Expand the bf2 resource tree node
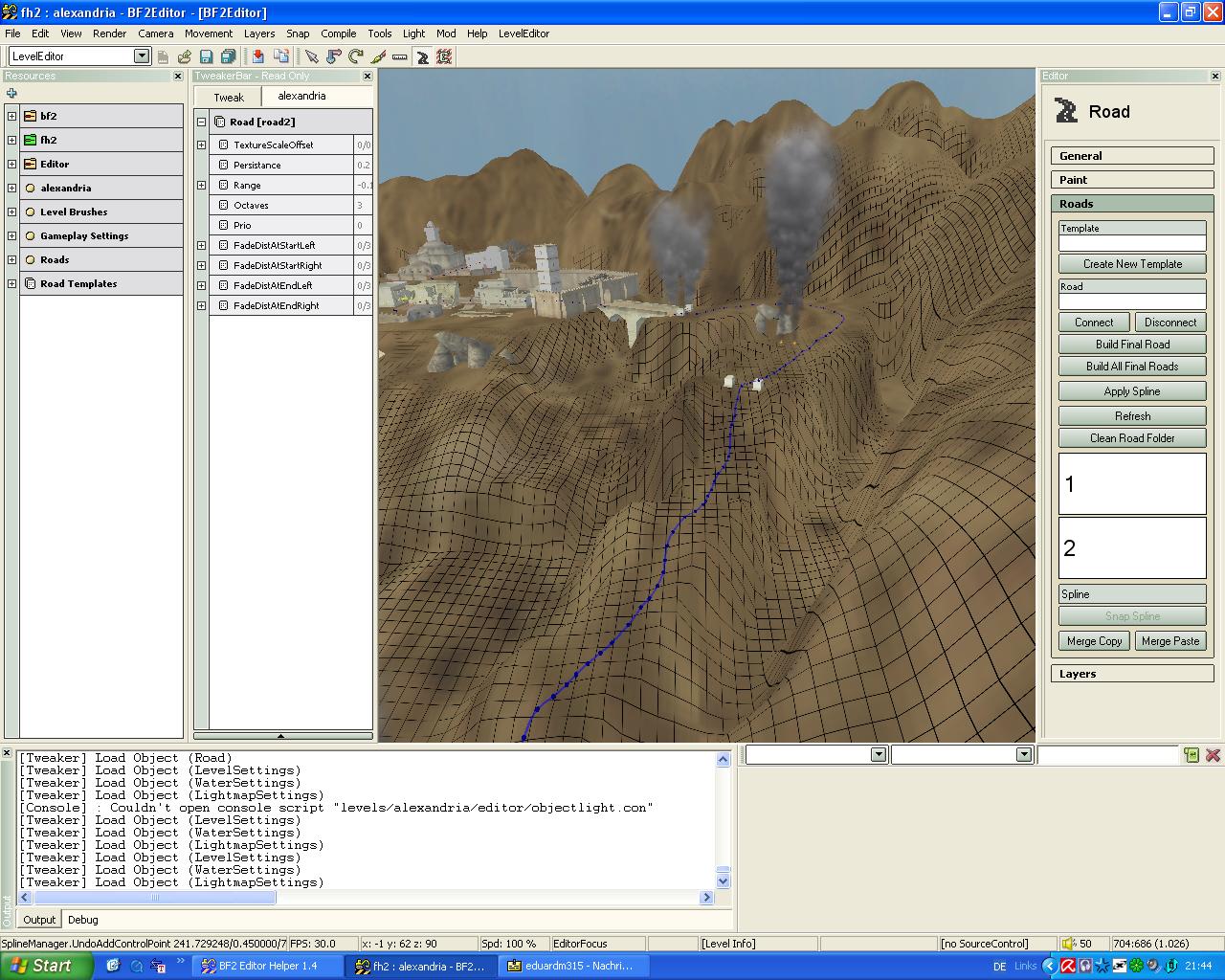This screenshot has height=980, width=1225. (11, 116)
